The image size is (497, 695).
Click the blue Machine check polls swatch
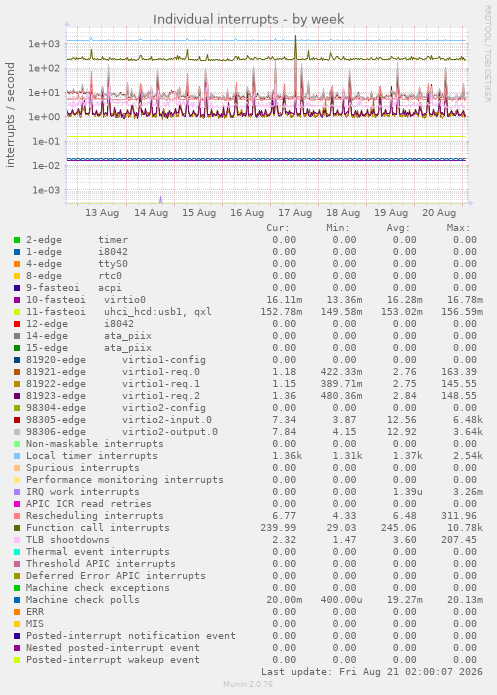click(17, 600)
